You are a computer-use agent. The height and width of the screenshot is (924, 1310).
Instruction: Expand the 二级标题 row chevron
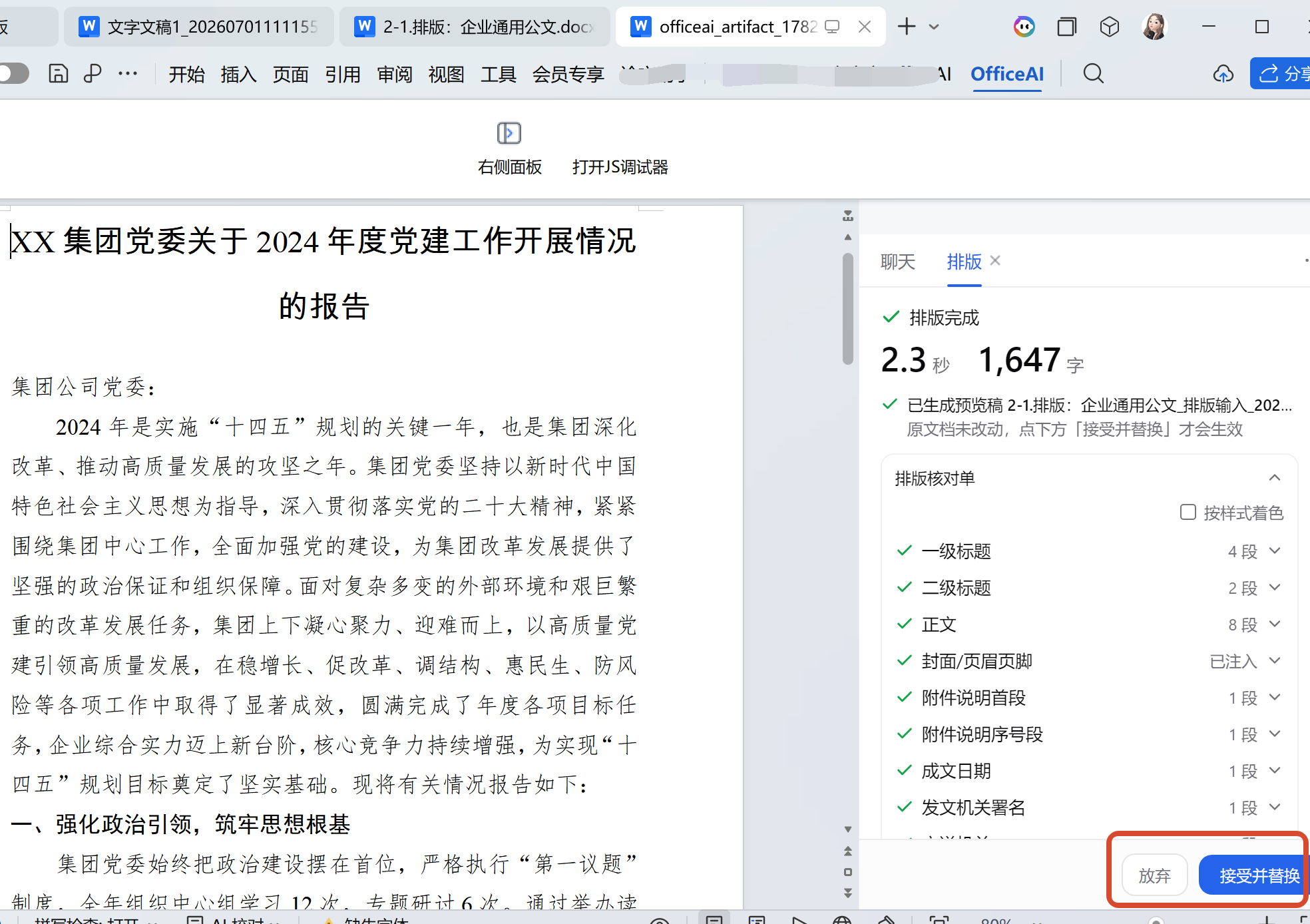1274,587
